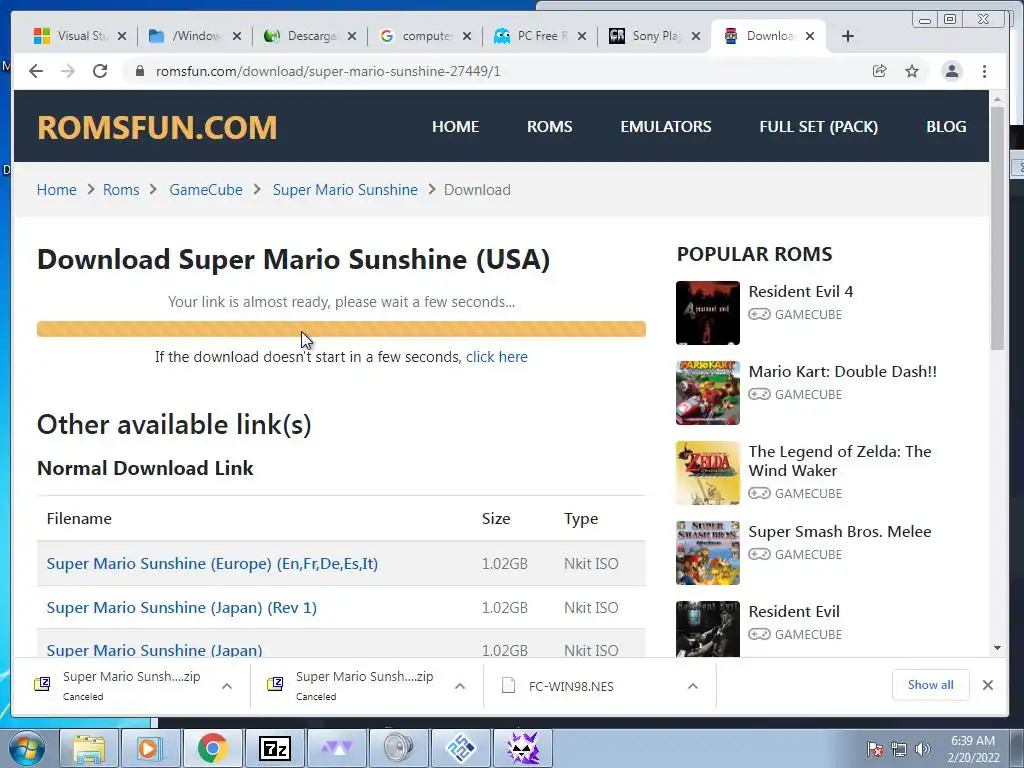The image size is (1024, 768).
Task: Click the share page icon in address bar
Action: point(880,71)
